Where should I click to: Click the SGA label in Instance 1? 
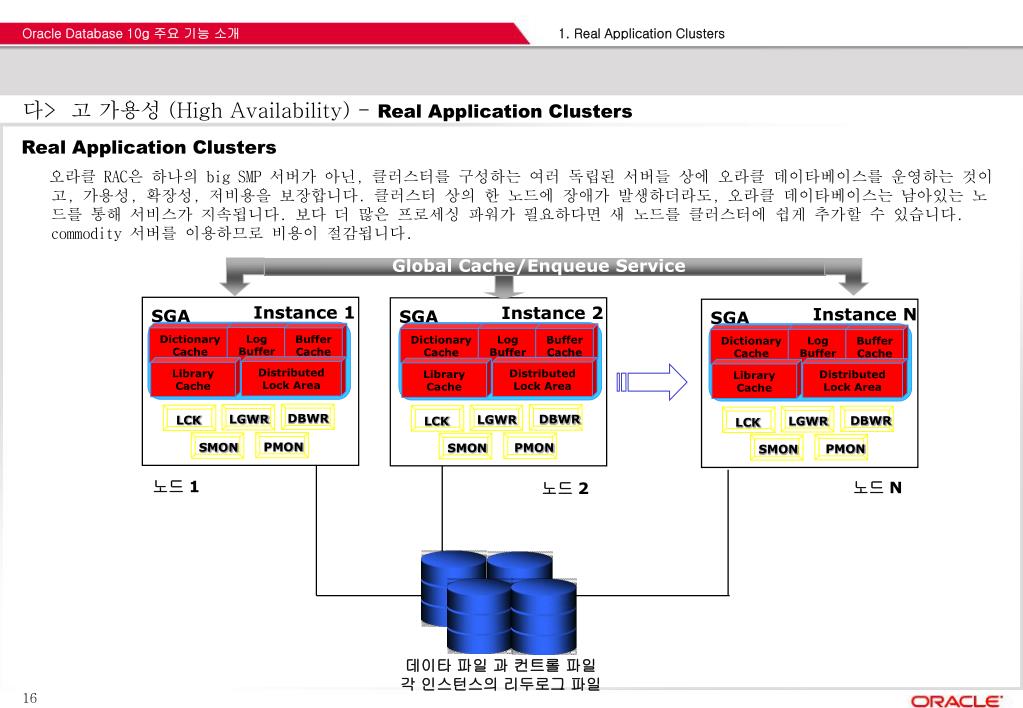pyautogui.click(x=170, y=316)
